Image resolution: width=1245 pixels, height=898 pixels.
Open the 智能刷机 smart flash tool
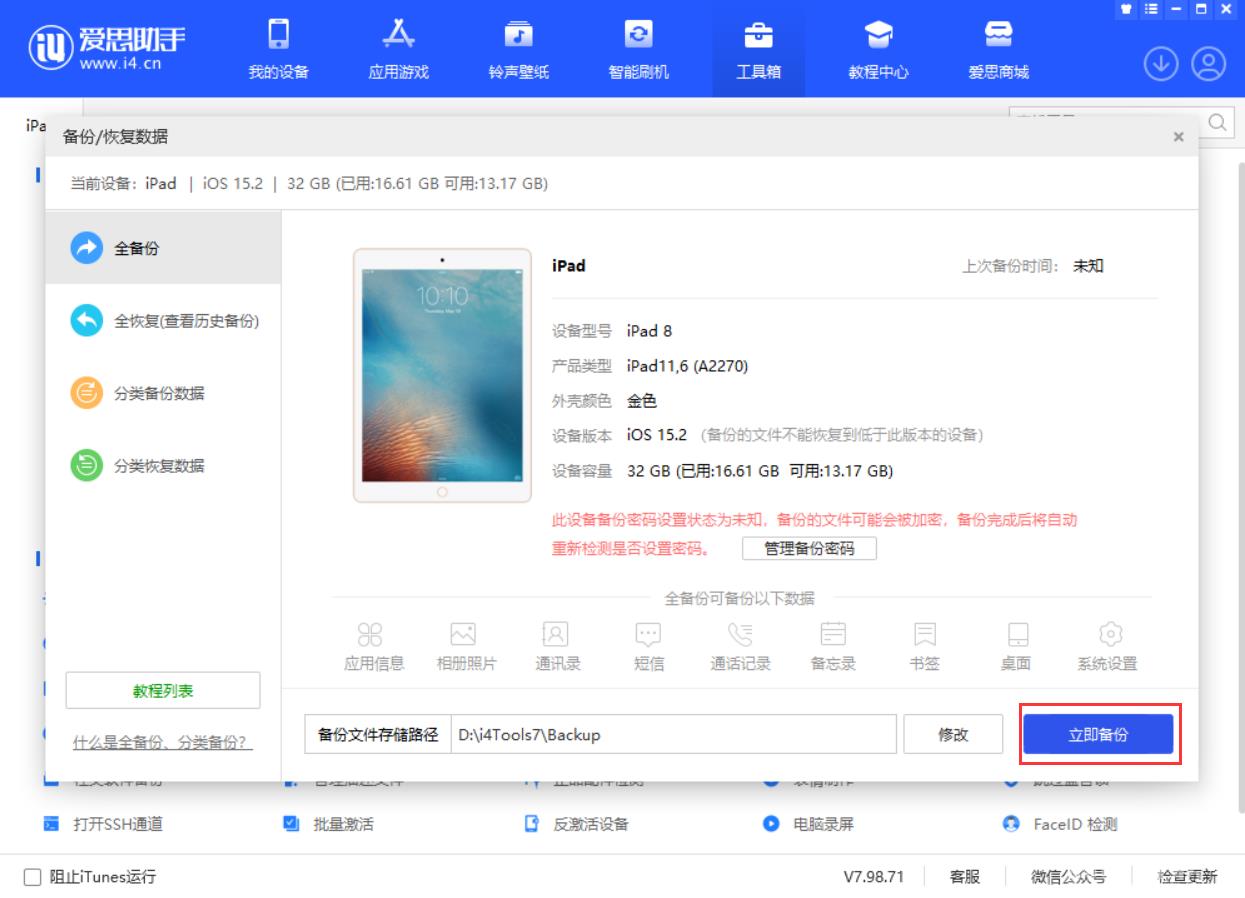639,48
